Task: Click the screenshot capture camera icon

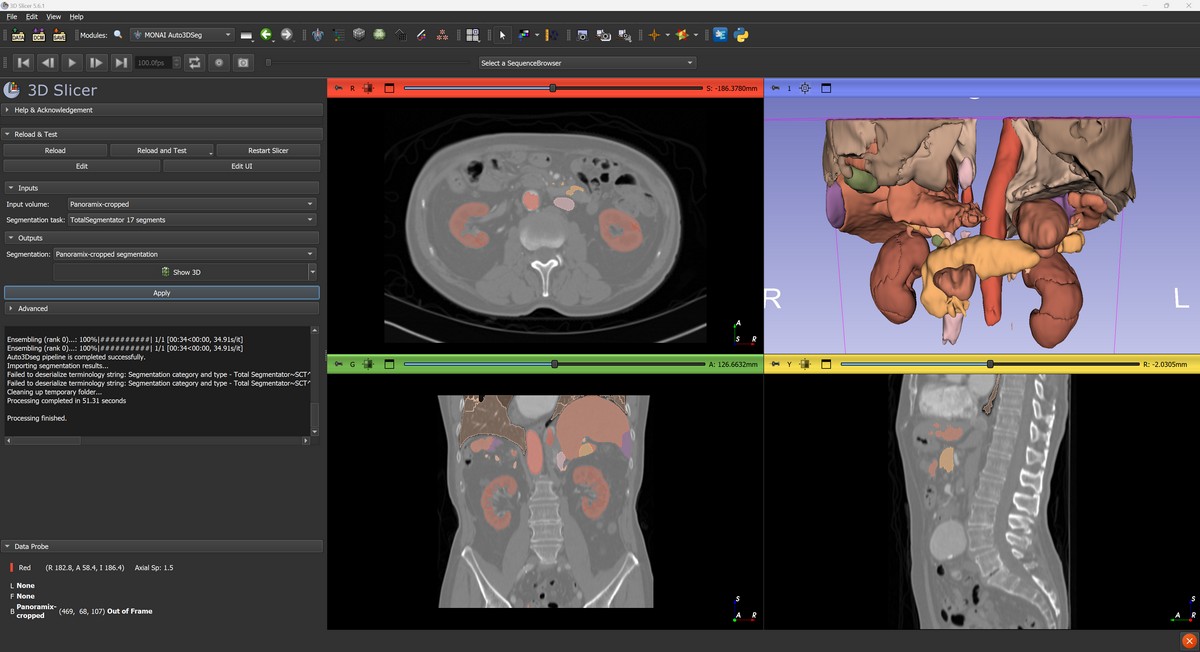Action: click(582, 35)
